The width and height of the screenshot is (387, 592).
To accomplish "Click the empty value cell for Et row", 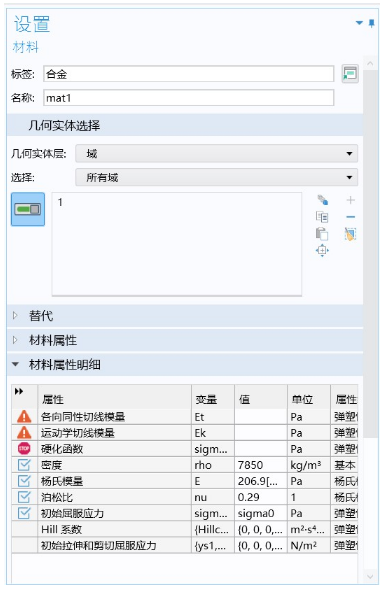I will tap(261, 417).
